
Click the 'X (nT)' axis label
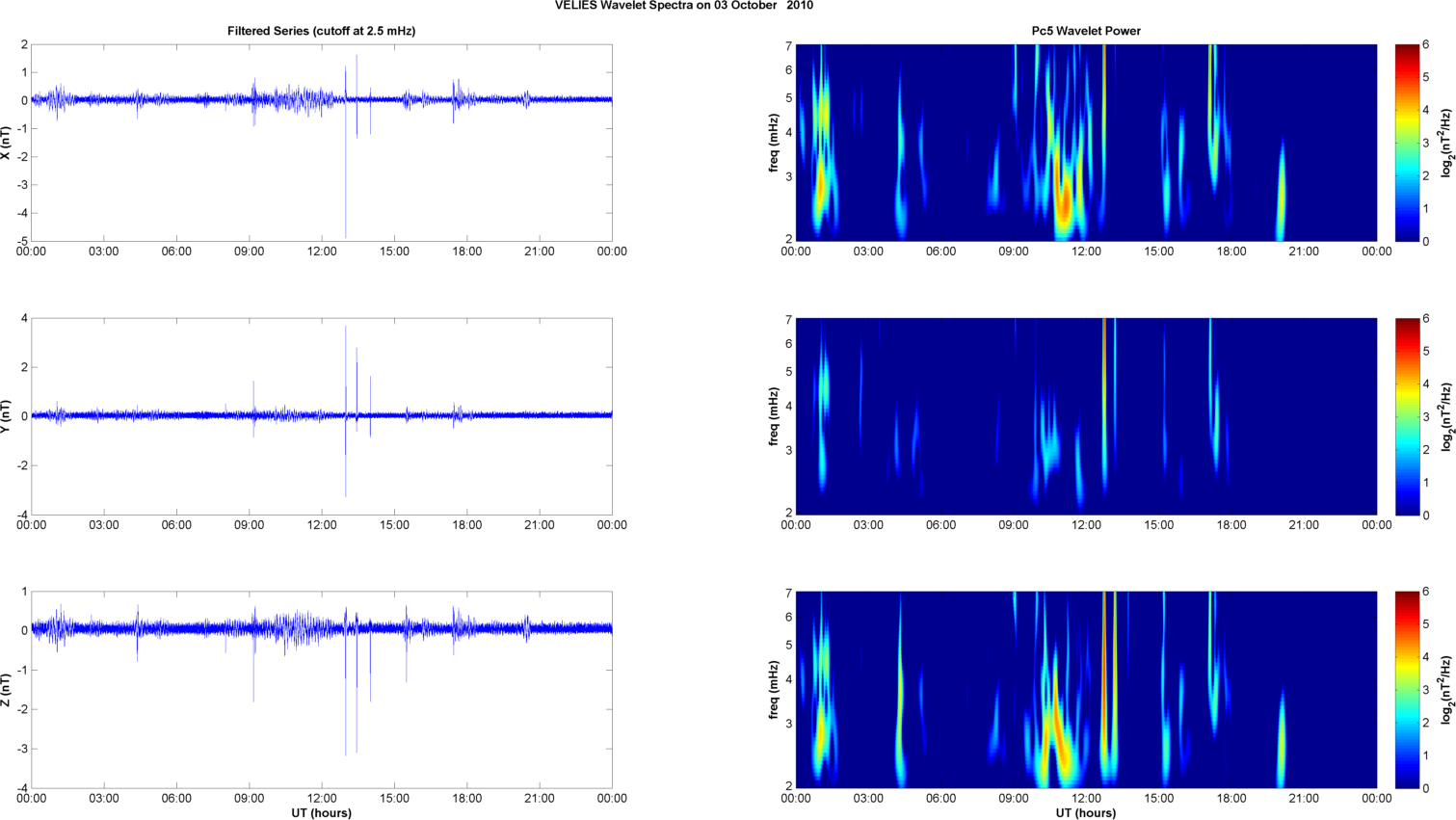8,143
